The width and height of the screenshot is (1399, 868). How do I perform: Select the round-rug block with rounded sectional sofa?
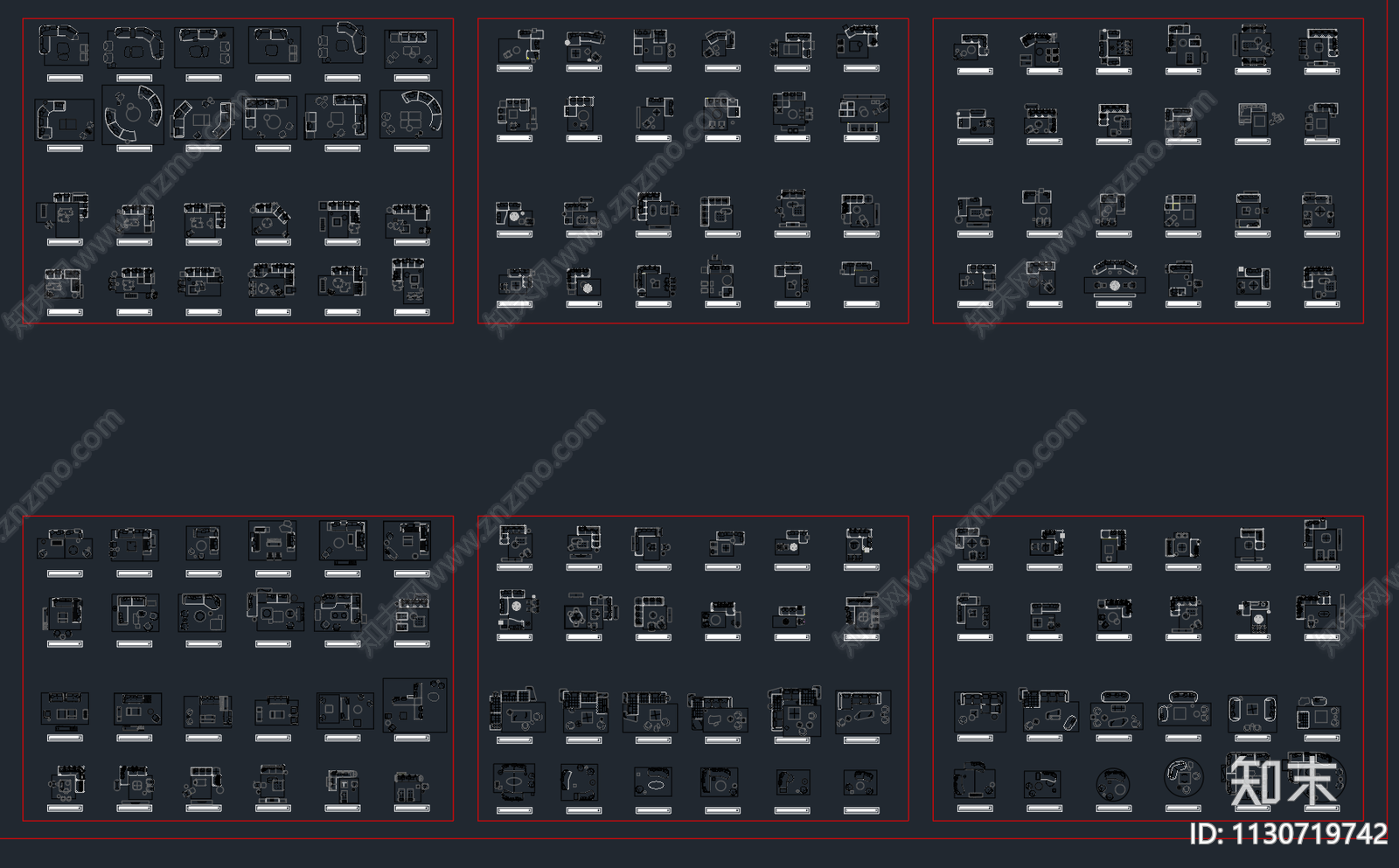[x=1183, y=775]
